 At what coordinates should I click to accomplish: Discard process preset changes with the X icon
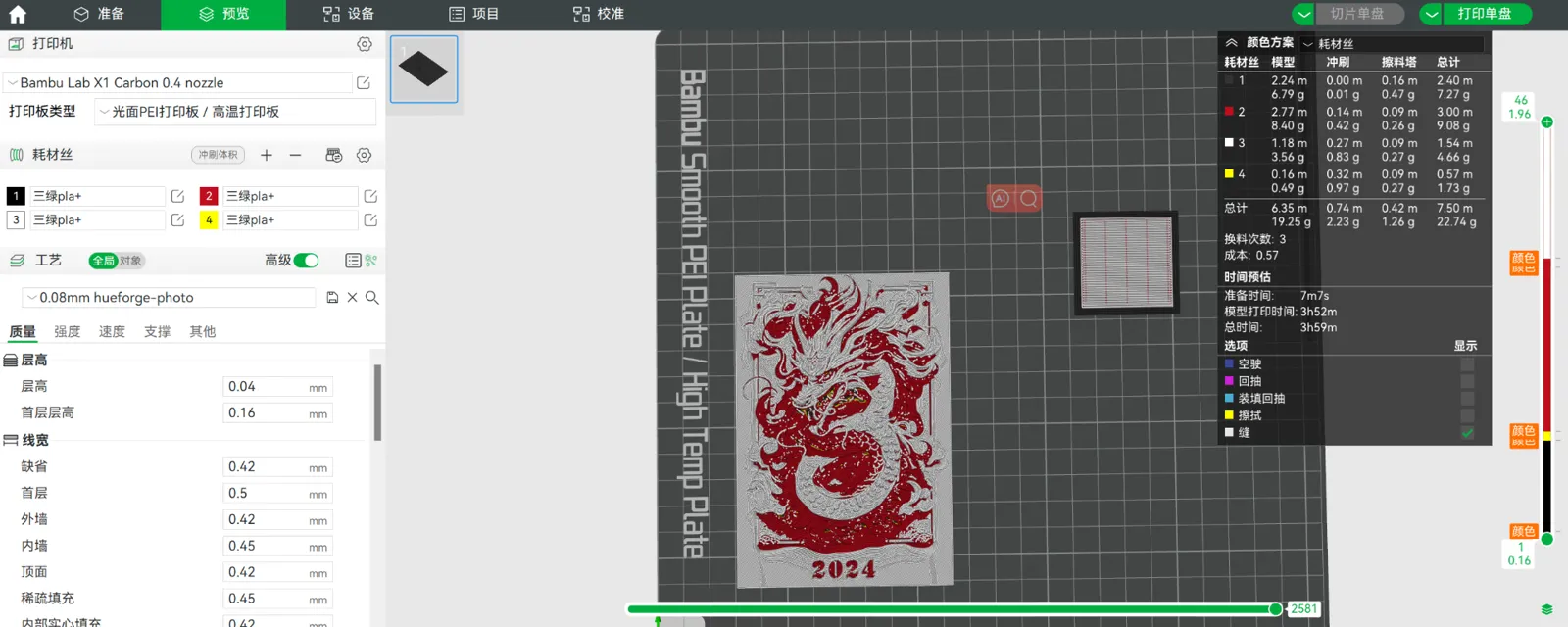[x=352, y=297]
